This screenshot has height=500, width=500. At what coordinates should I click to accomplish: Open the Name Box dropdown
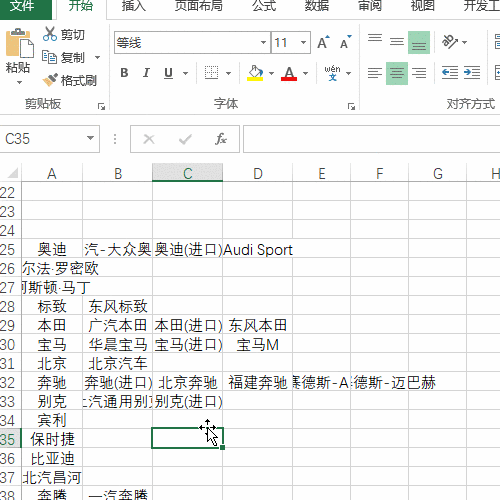[x=90, y=138]
